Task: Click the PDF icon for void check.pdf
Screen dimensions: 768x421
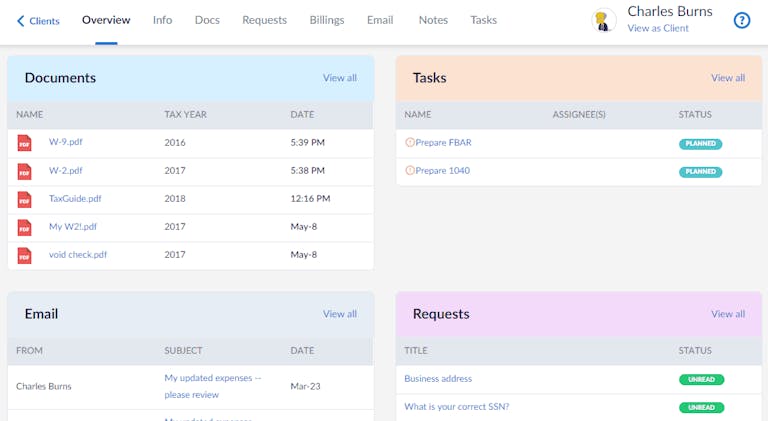Action: coord(25,255)
